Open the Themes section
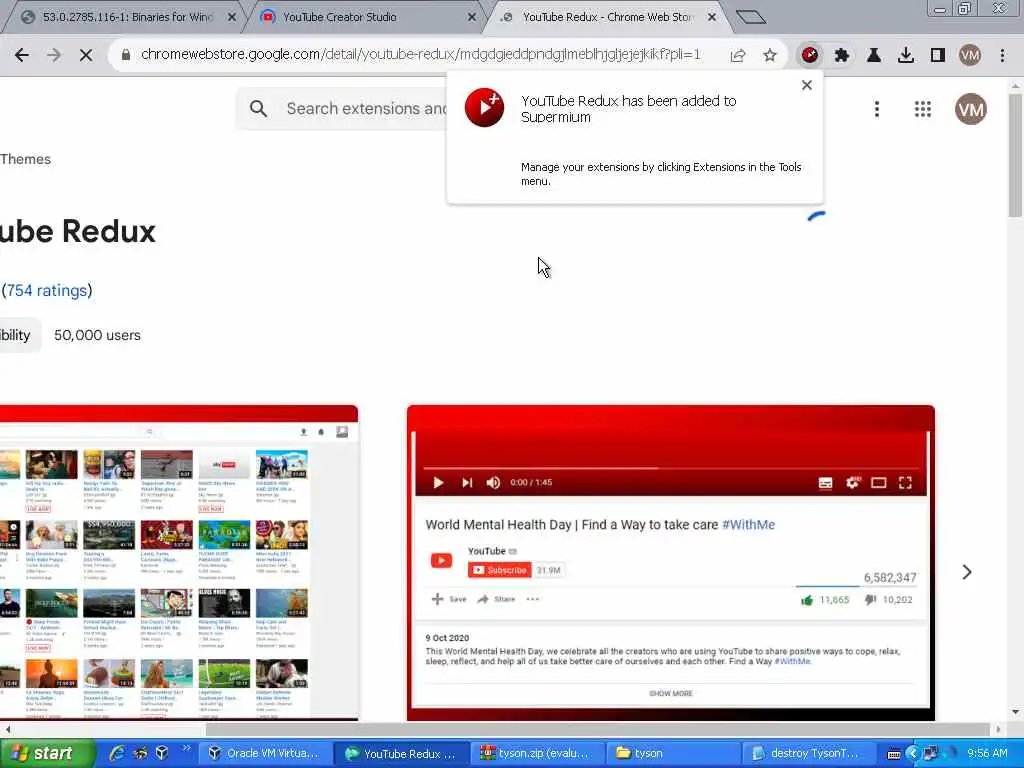1024x768 pixels. 25,159
